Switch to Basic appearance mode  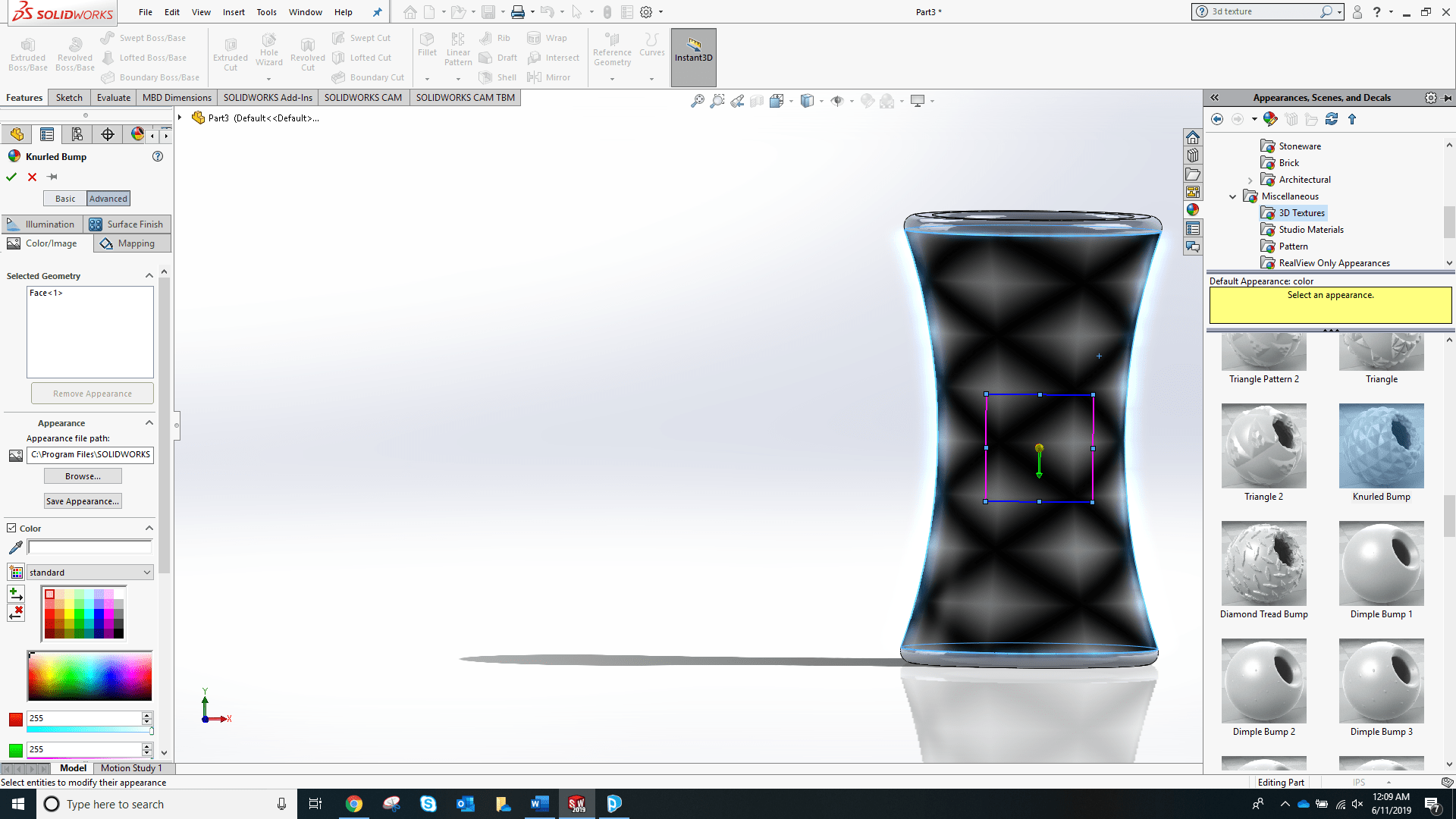65,199
